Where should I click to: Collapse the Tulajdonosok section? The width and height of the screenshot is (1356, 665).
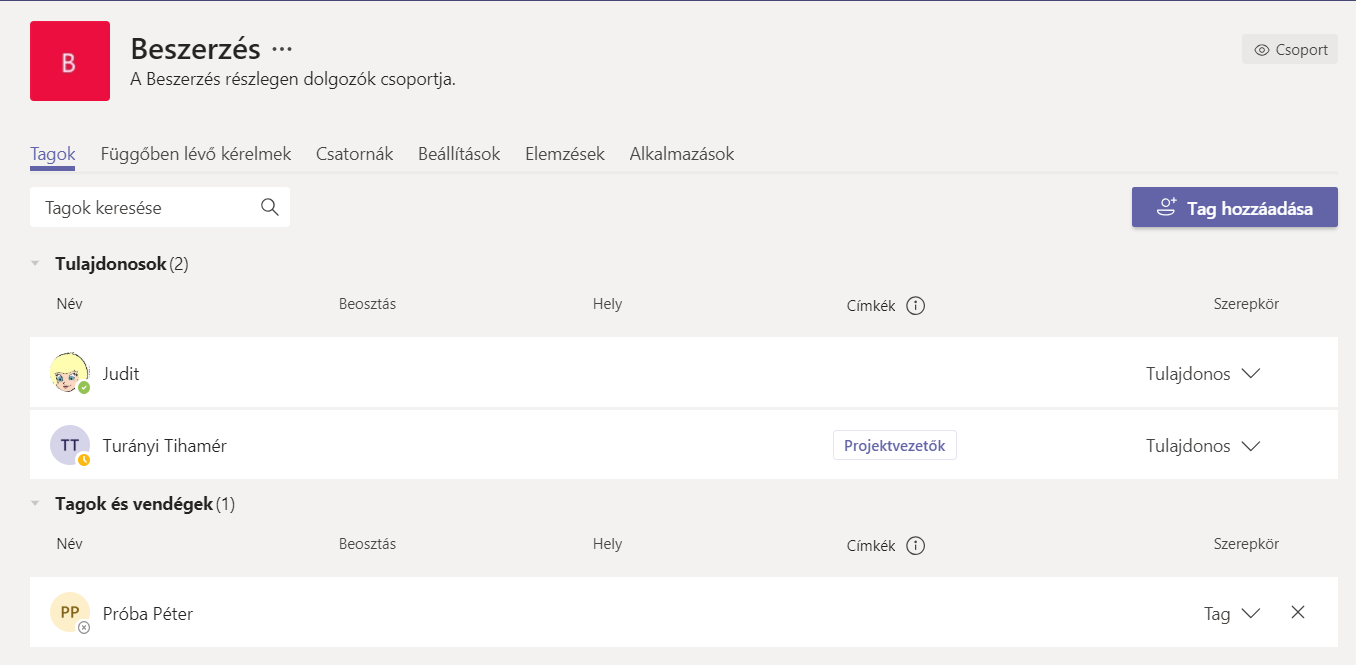coord(35,264)
